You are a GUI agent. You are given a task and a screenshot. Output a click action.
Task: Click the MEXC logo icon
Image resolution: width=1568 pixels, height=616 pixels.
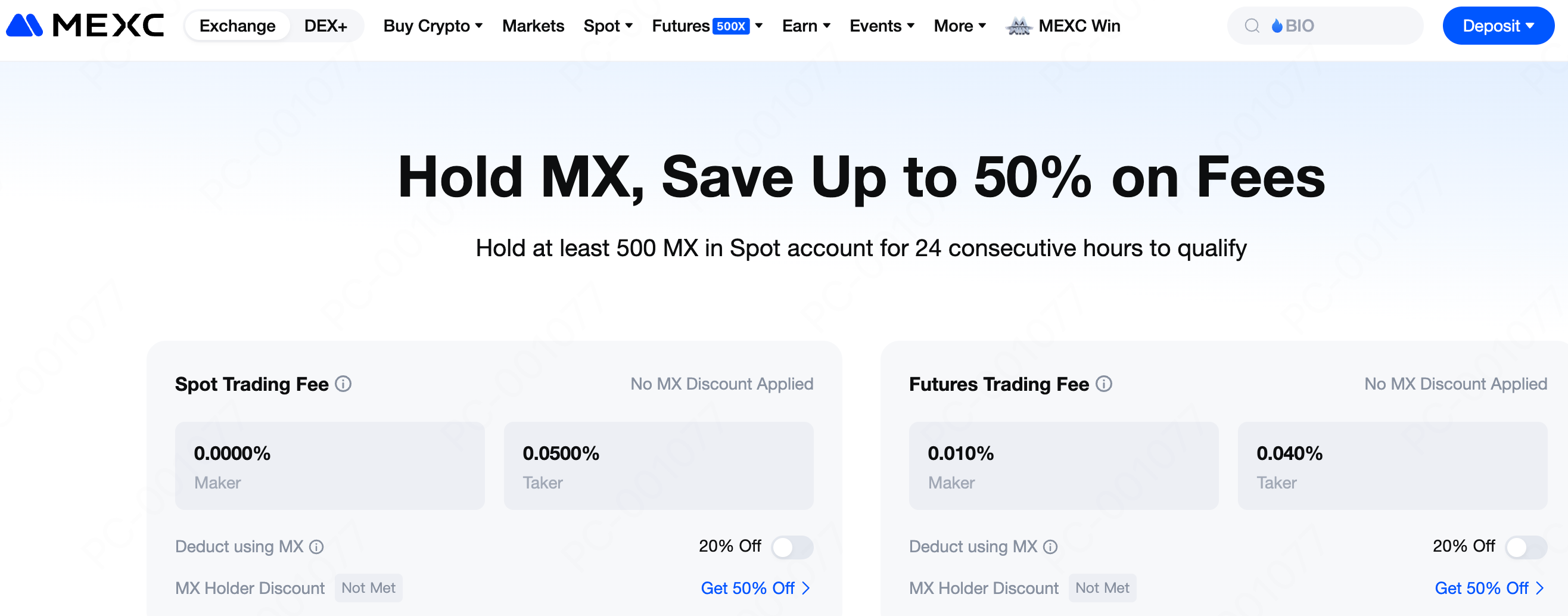point(24,26)
